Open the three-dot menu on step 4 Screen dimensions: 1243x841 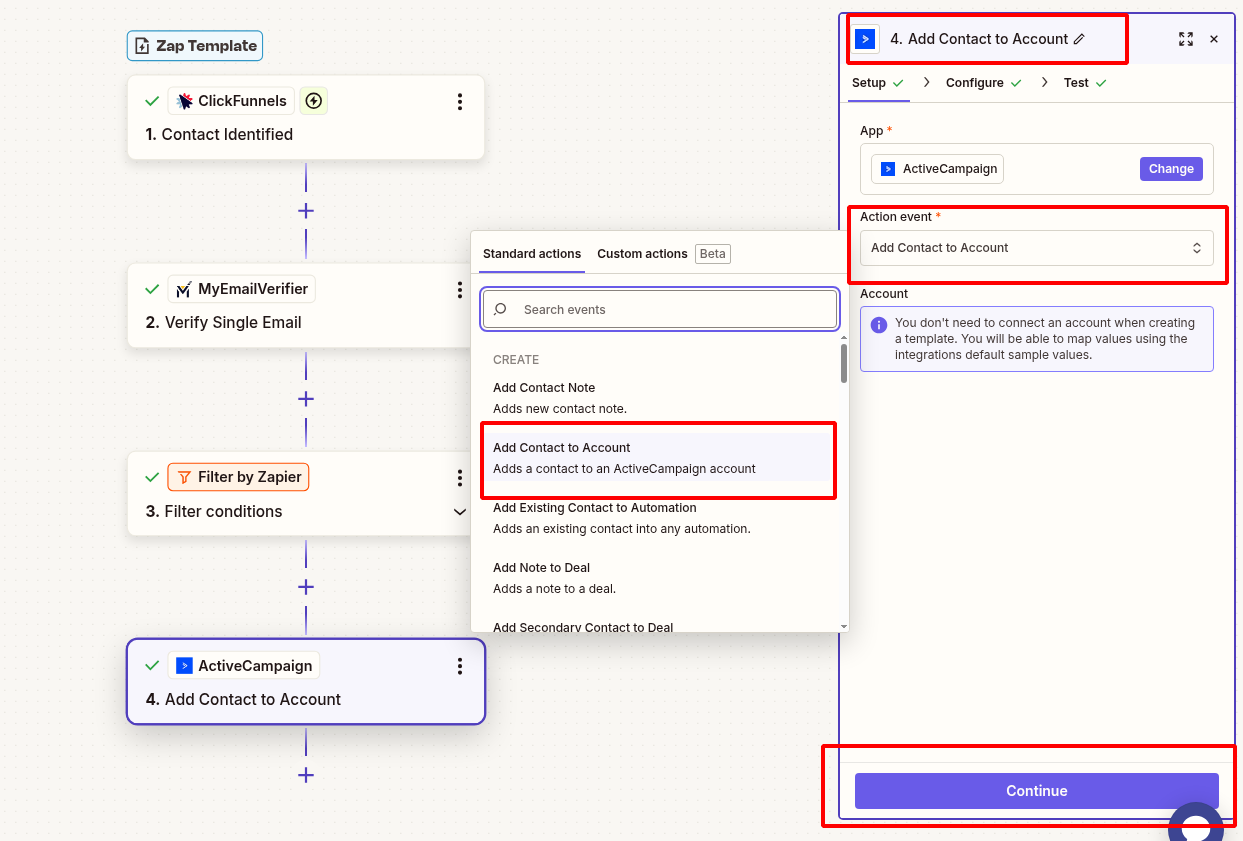(459, 665)
